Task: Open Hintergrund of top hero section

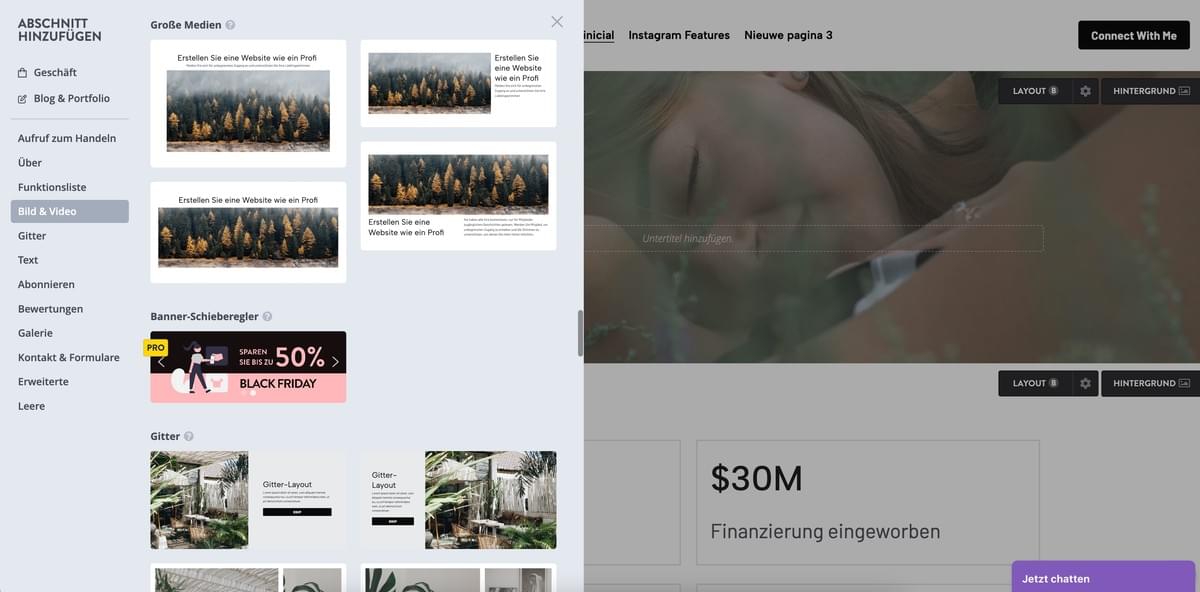Action: coord(1151,91)
